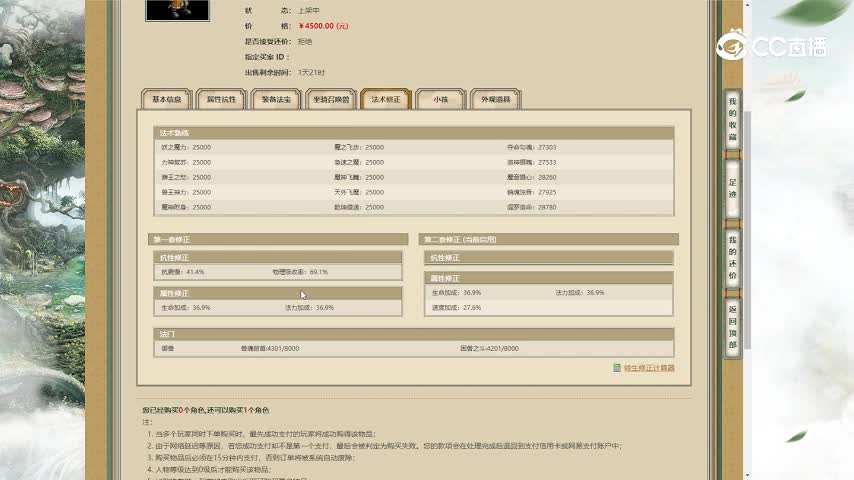Click the value 27925
Image resolution: width=854 pixels, height=480 pixels.
pyautogui.click(x=547, y=192)
